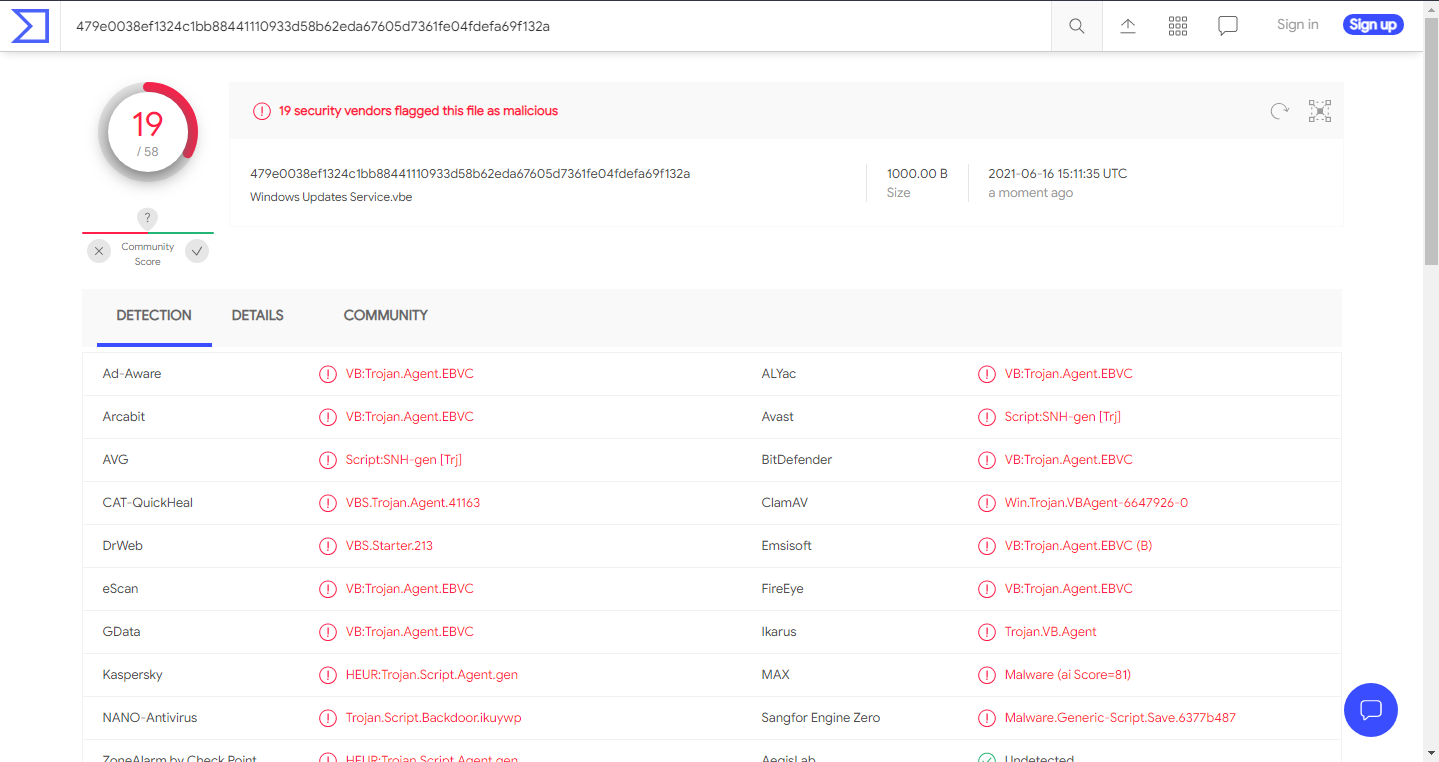Click the AVG result Script:SNH-gen [Trj]
1439x762 pixels.
click(404, 460)
